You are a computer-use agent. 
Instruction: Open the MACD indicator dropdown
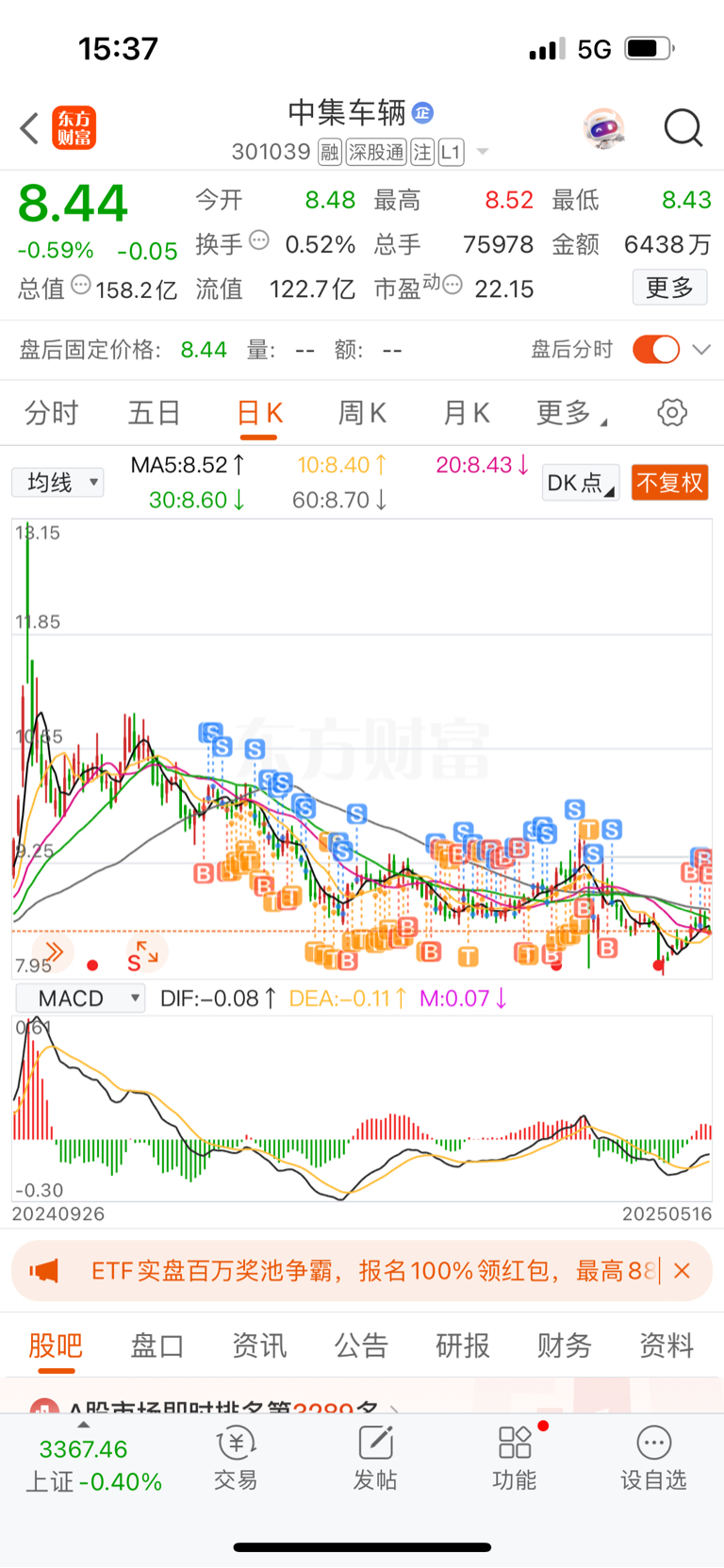click(80, 999)
